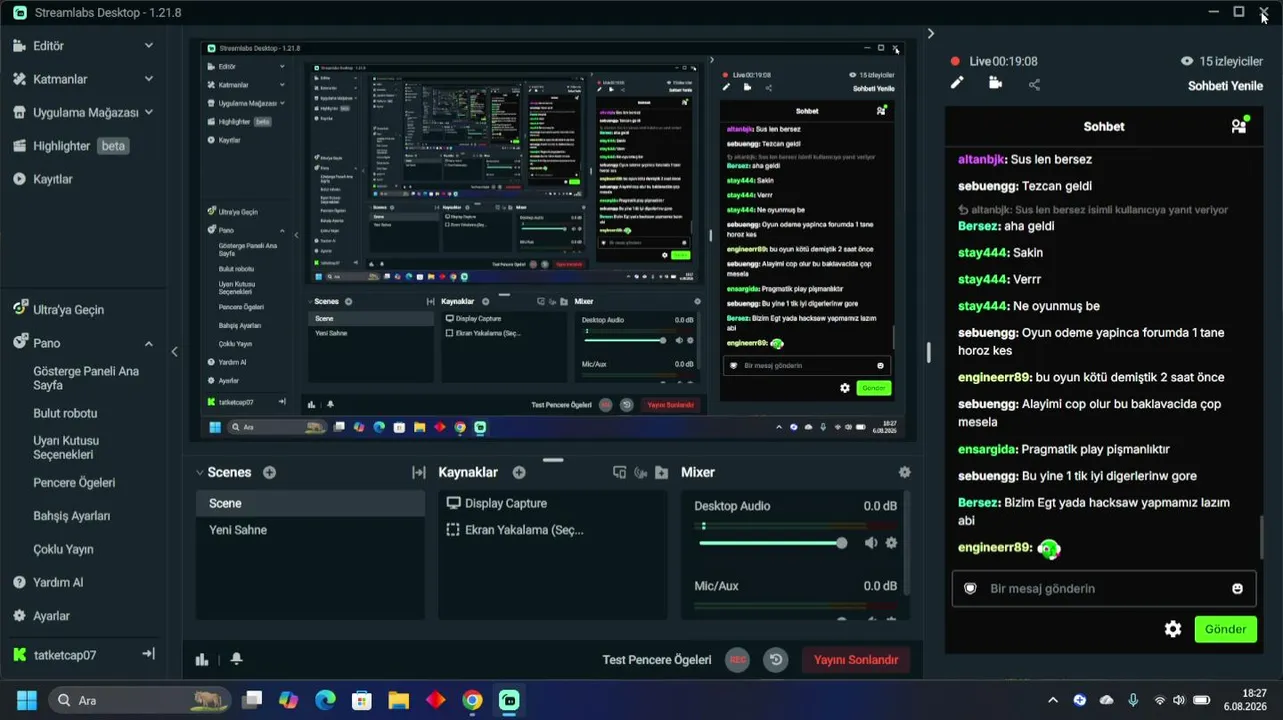Click the shield icon in chat input
This screenshot has height=720, width=1283.
[x=970, y=589]
